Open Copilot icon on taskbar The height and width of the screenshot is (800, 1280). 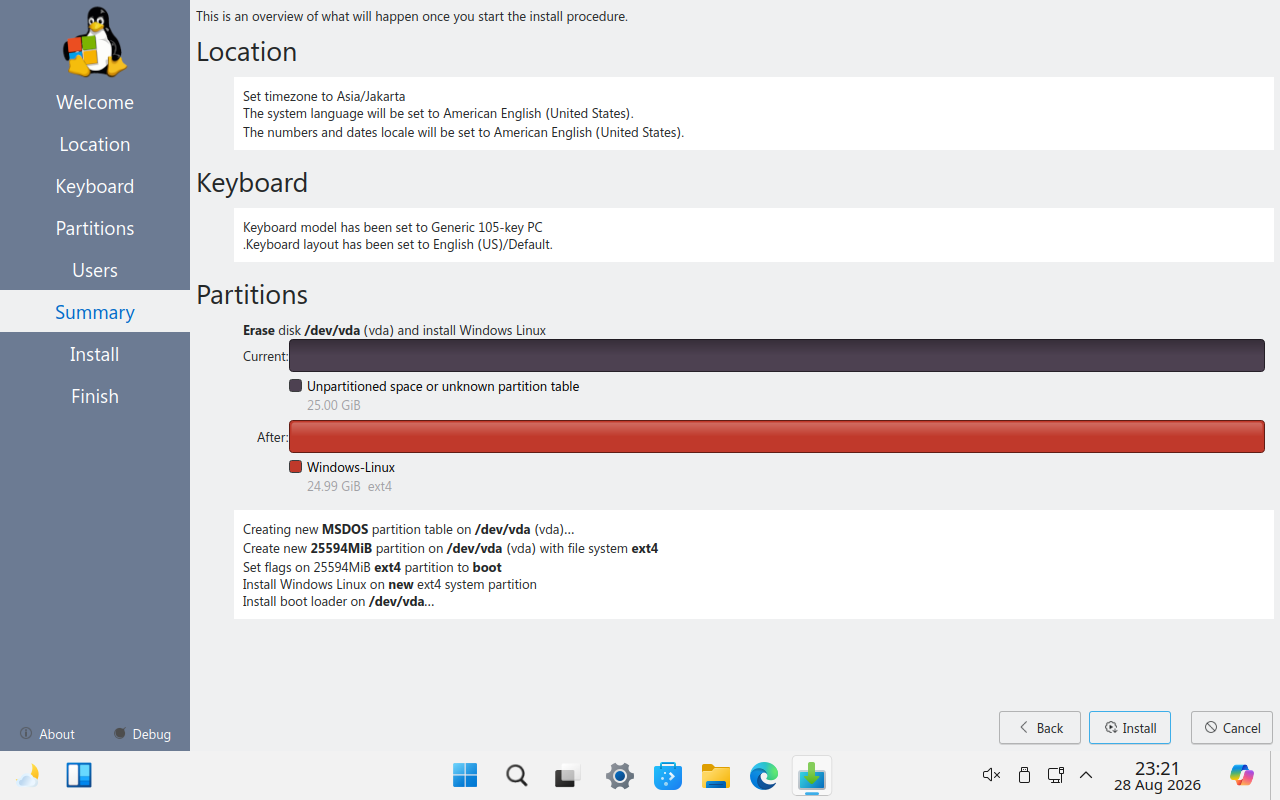(1242, 775)
